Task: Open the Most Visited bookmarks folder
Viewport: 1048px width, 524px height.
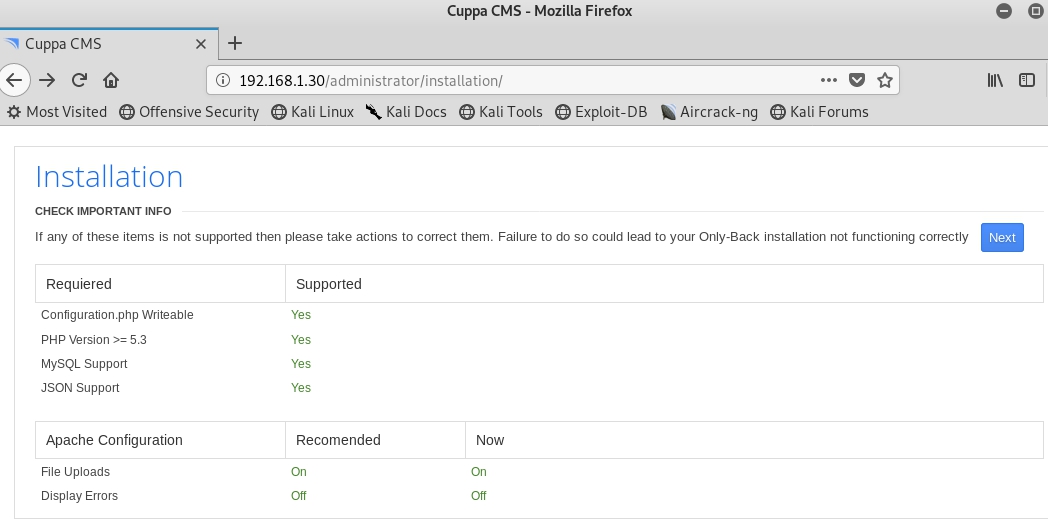Action: tap(57, 112)
